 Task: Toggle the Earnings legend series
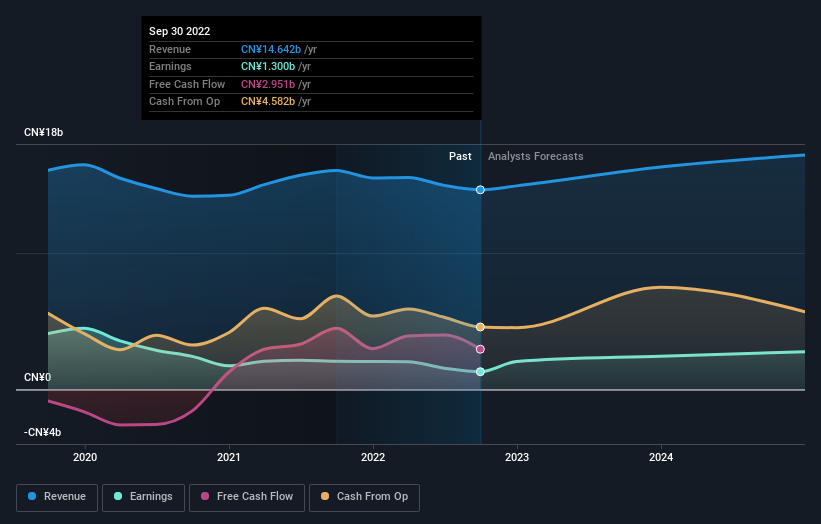click(143, 497)
